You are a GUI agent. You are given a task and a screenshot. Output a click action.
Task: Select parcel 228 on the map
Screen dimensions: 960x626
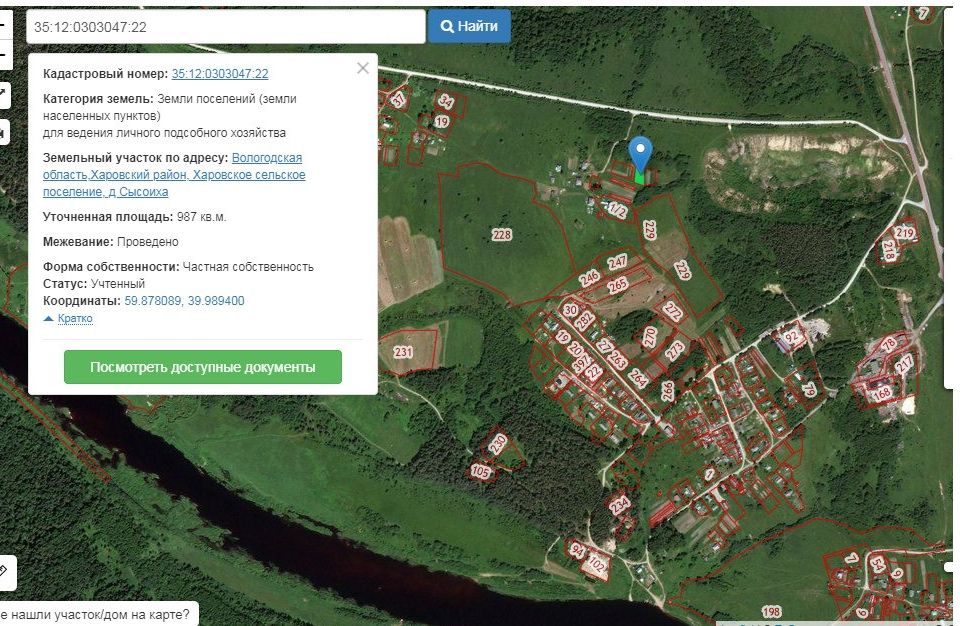[501, 234]
